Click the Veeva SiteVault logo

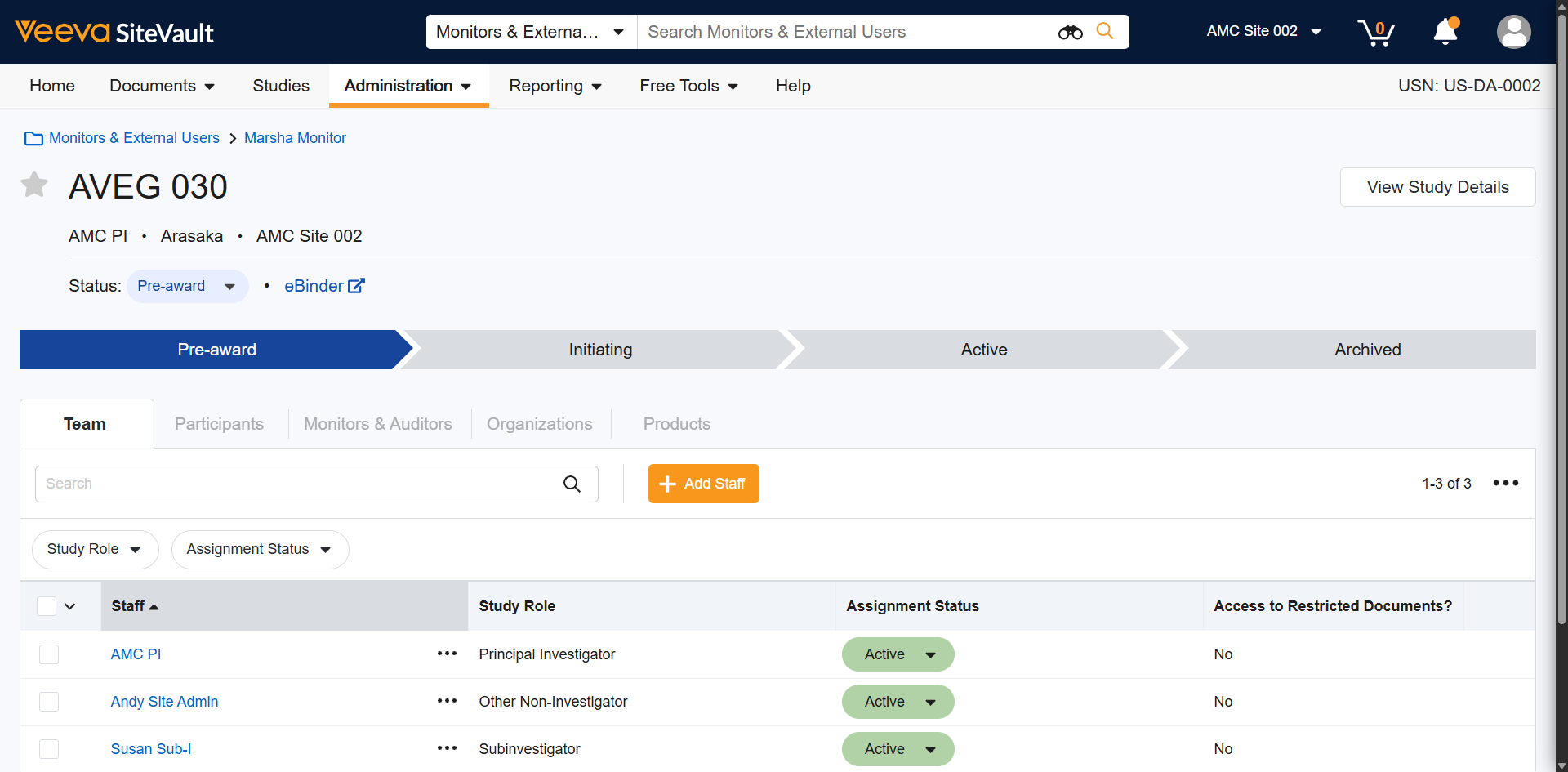pyautogui.click(x=114, y=32)
